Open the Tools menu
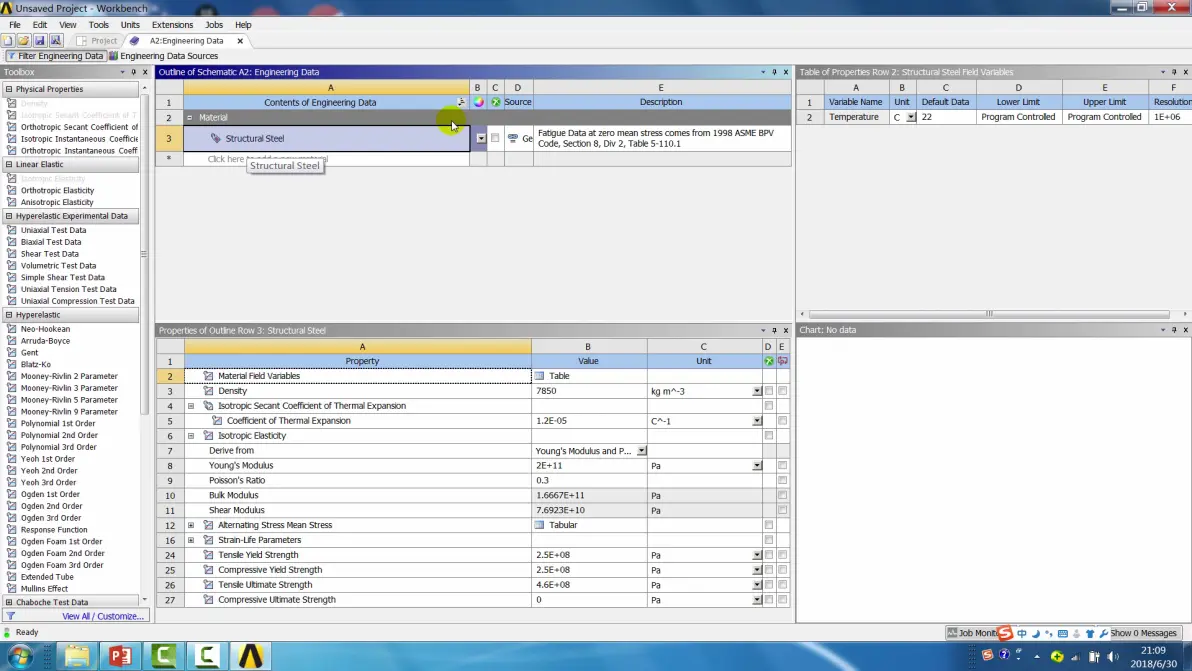This screenshot has width=1192, height=671. pos(99,25)
